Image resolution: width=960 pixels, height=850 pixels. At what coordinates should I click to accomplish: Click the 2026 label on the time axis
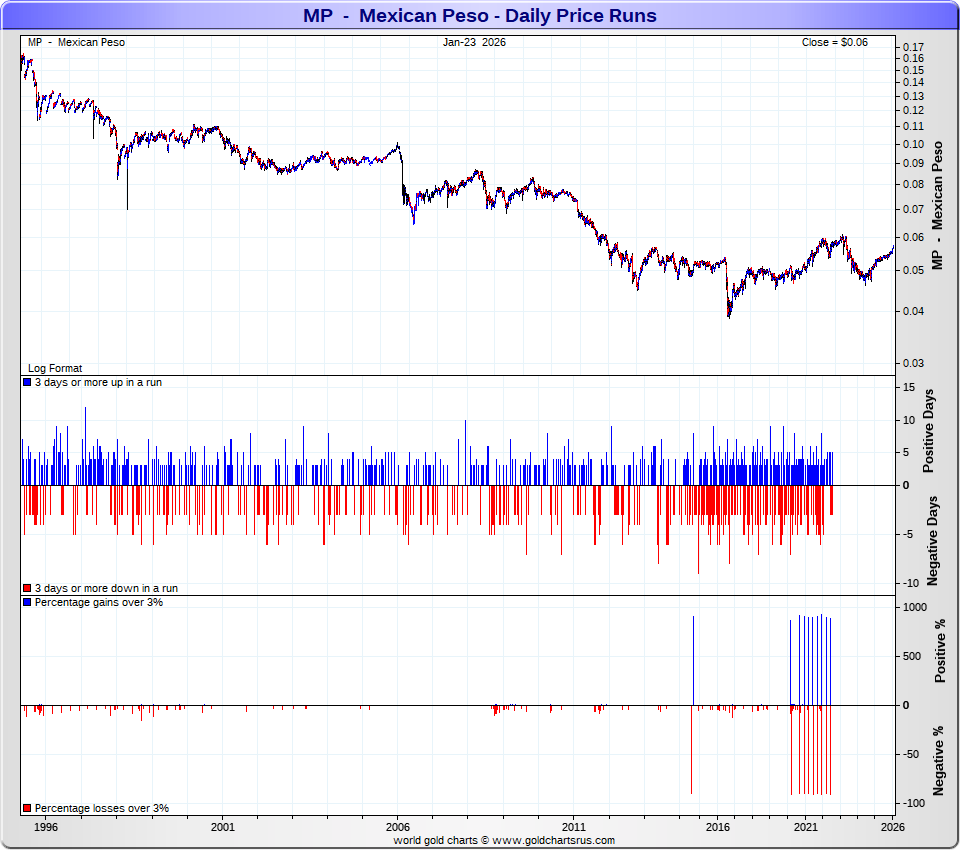click(x=893, y=827)
